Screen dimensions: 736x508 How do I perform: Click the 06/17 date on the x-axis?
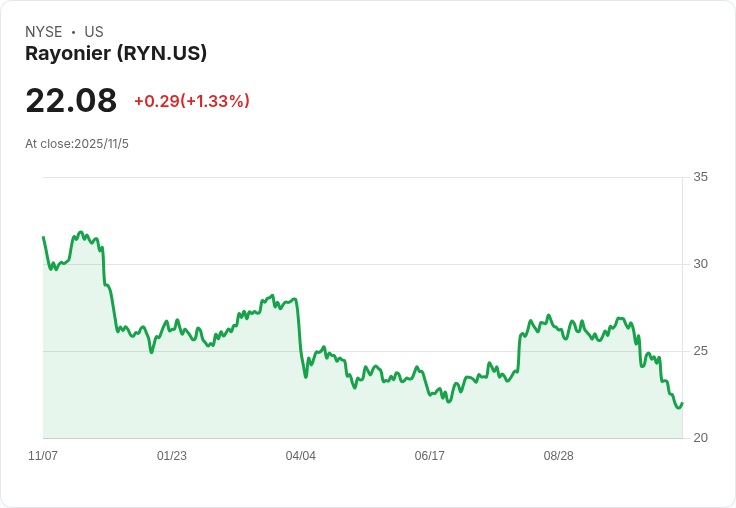tap(429, 456)
